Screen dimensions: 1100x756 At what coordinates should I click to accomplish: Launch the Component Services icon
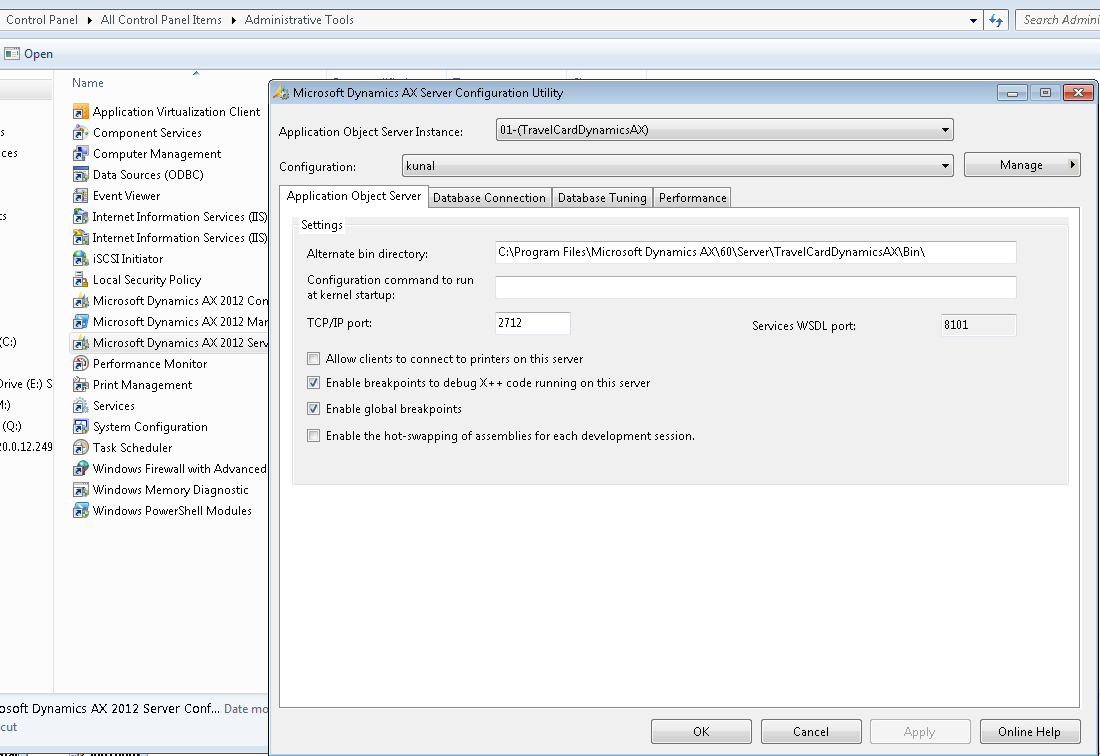click(147, 132)
